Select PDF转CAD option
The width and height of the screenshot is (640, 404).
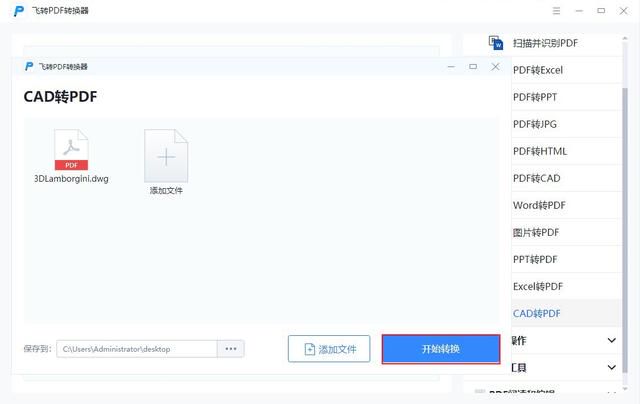(x=536, y=178)
